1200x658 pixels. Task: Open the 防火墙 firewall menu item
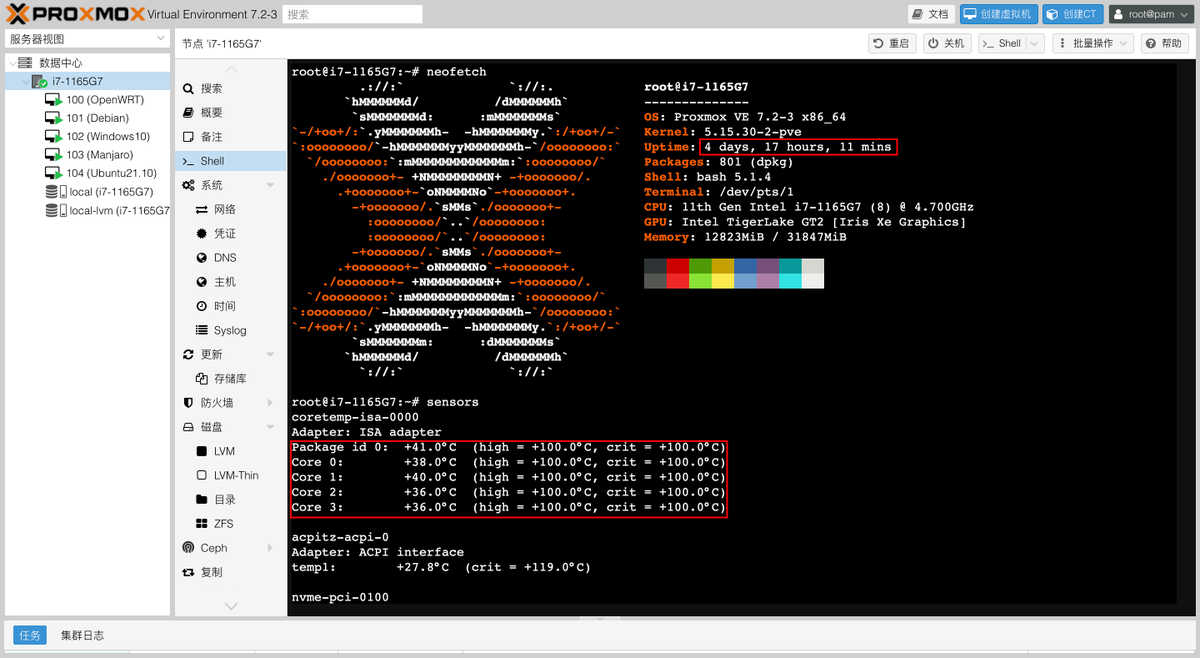tap(230, 403)
